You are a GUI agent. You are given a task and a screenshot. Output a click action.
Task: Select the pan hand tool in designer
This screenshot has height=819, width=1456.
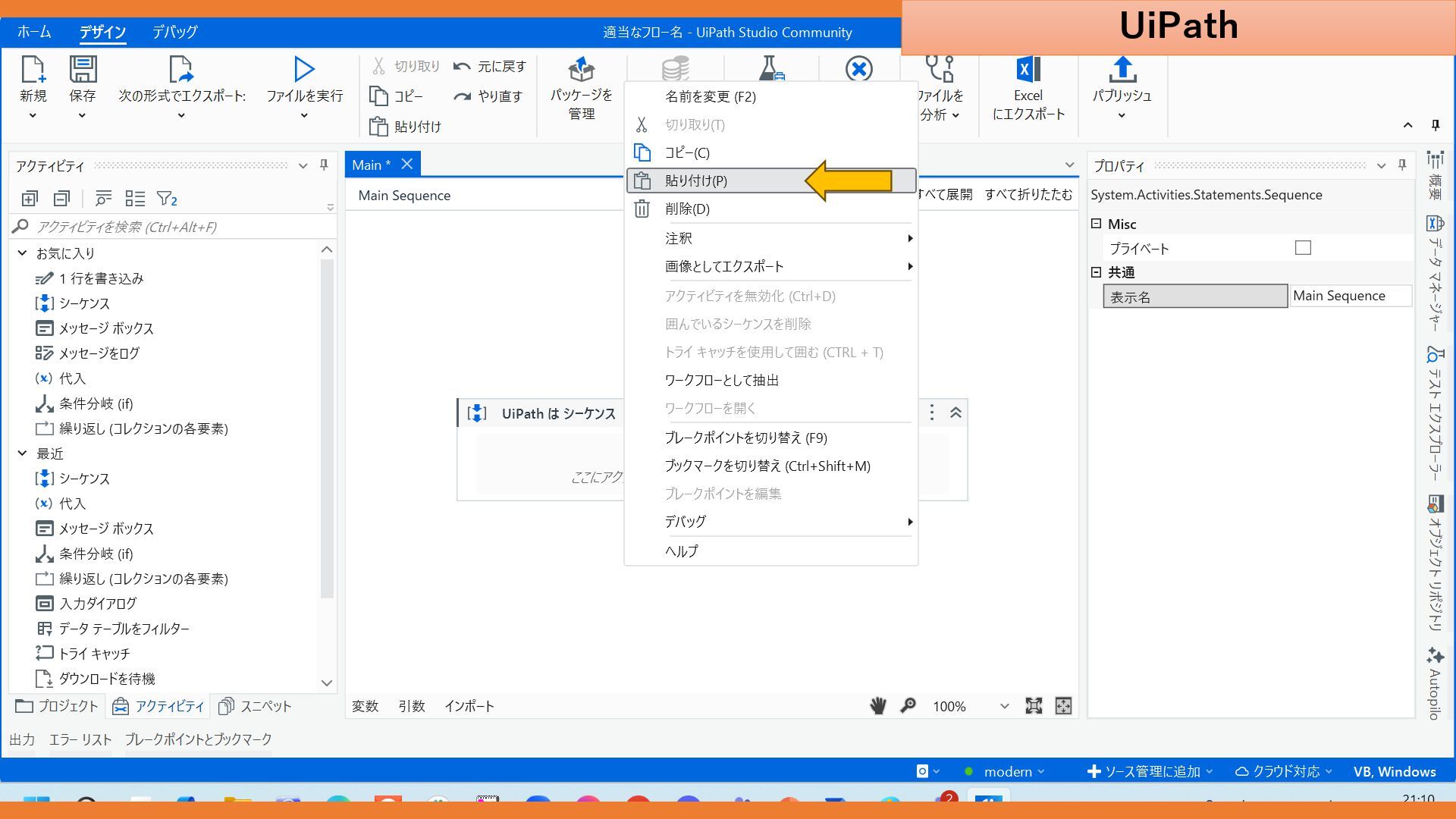[x=877, y=706]
